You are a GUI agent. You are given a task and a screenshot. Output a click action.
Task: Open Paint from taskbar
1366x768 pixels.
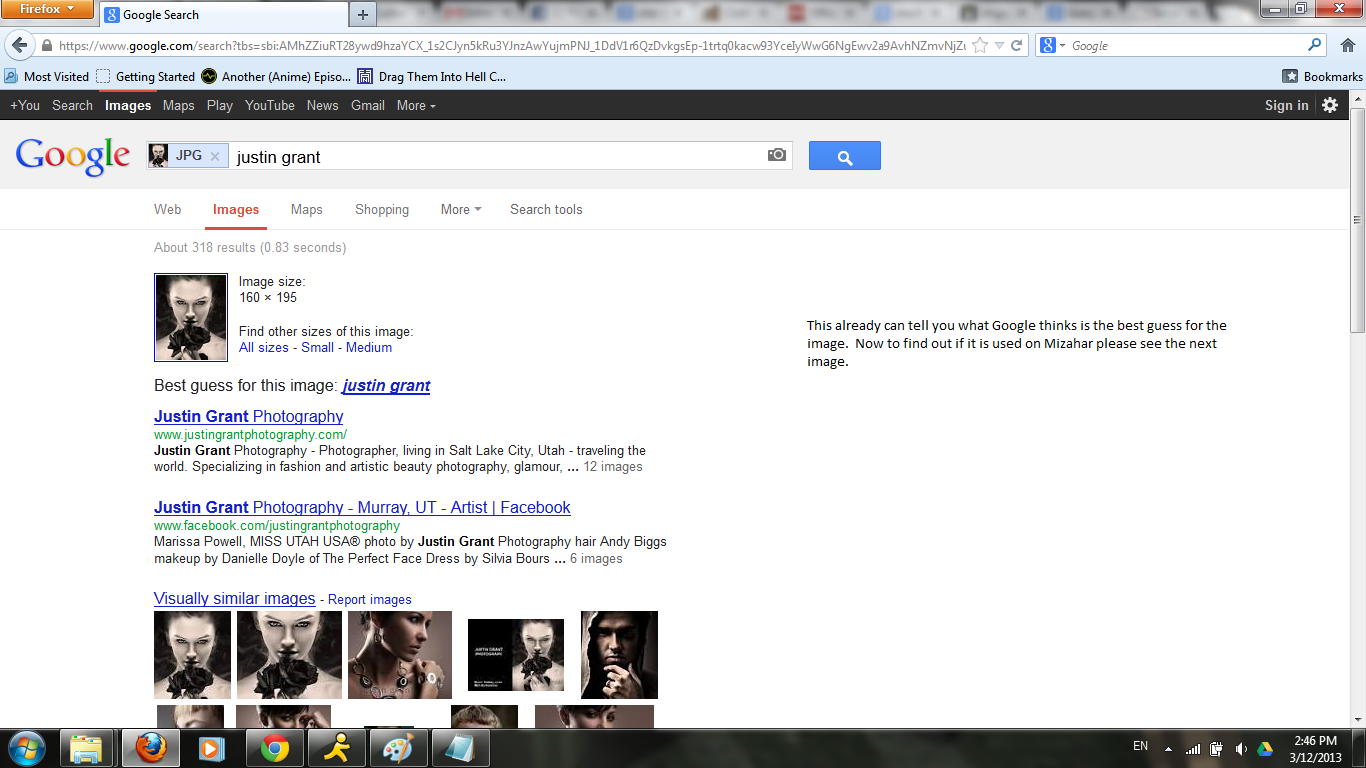coord(398,748)
